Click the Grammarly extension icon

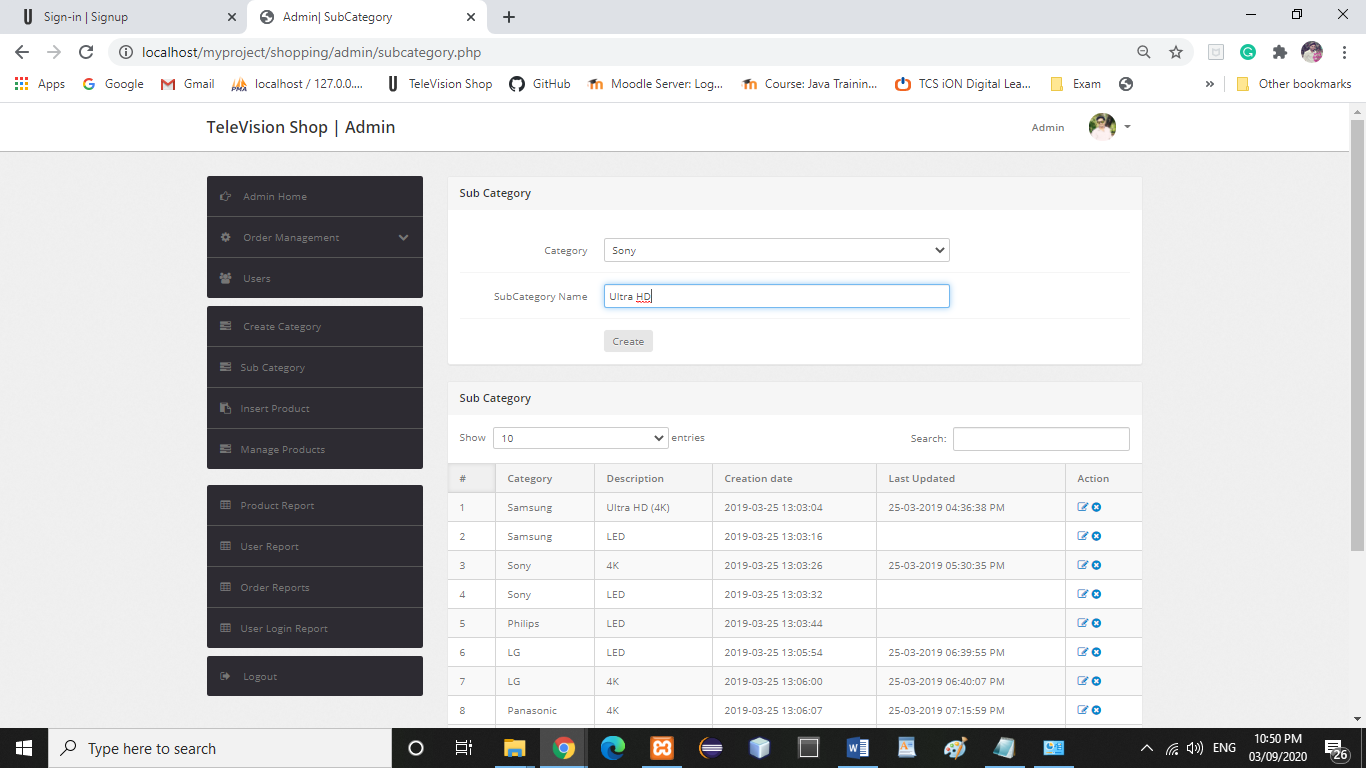1248,52
